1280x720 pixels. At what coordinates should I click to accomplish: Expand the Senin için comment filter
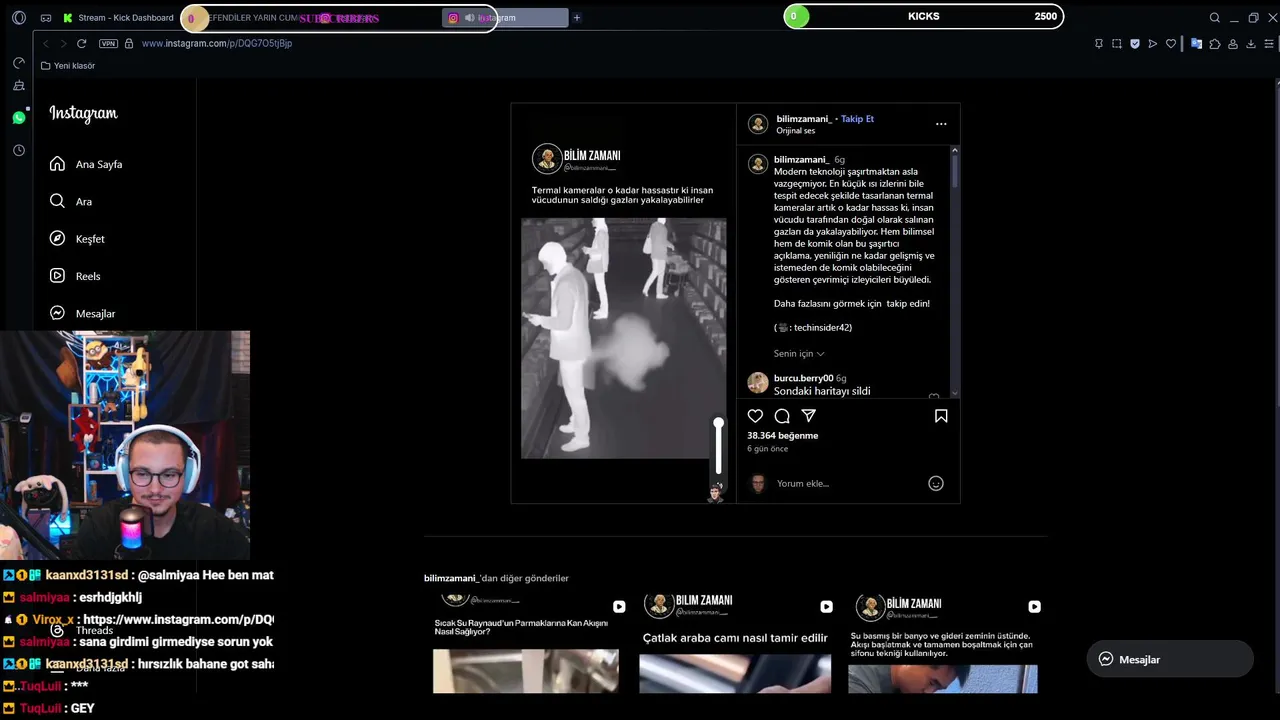[799, 354]
